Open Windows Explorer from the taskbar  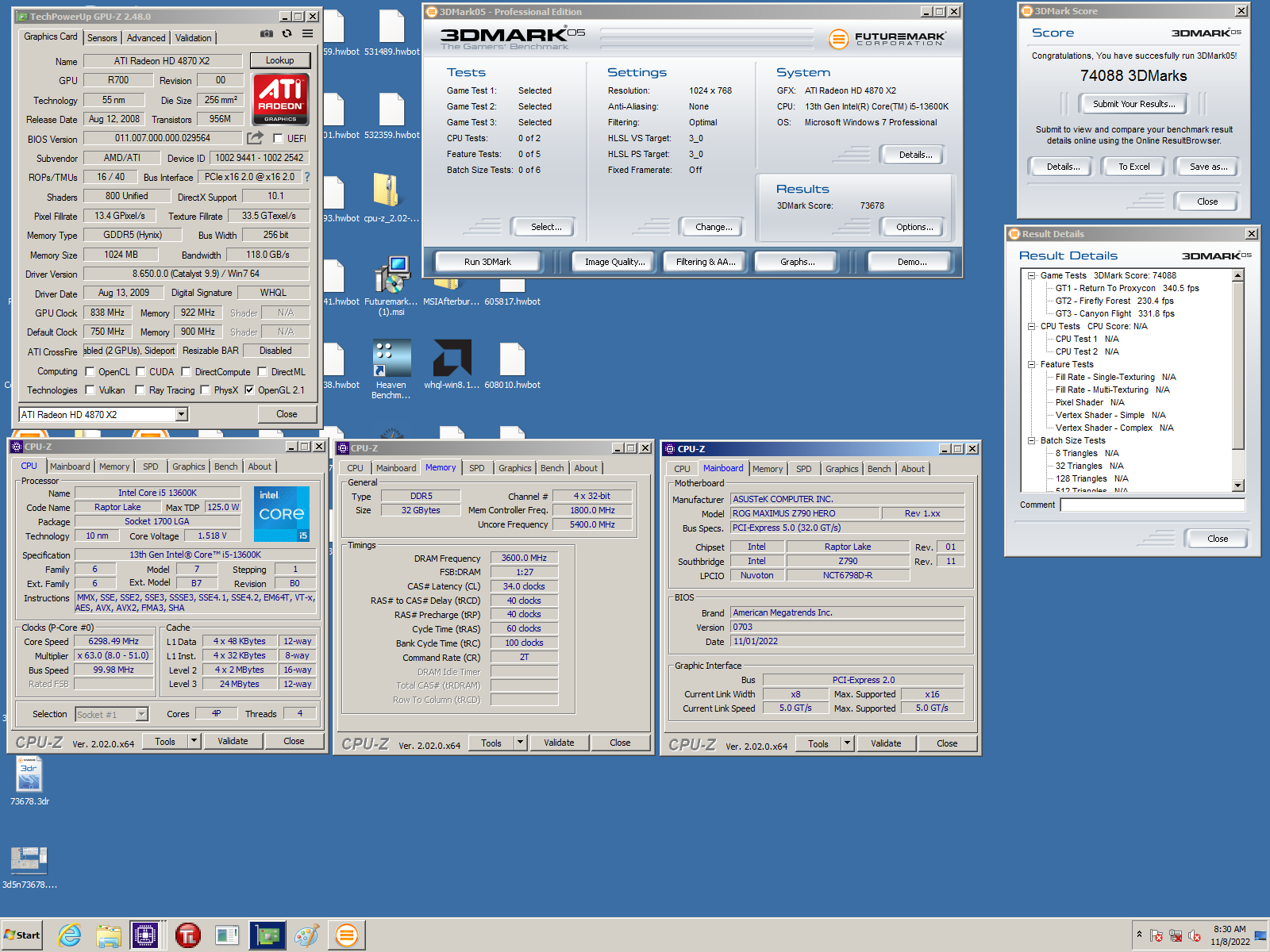click(x=108, y=935)
